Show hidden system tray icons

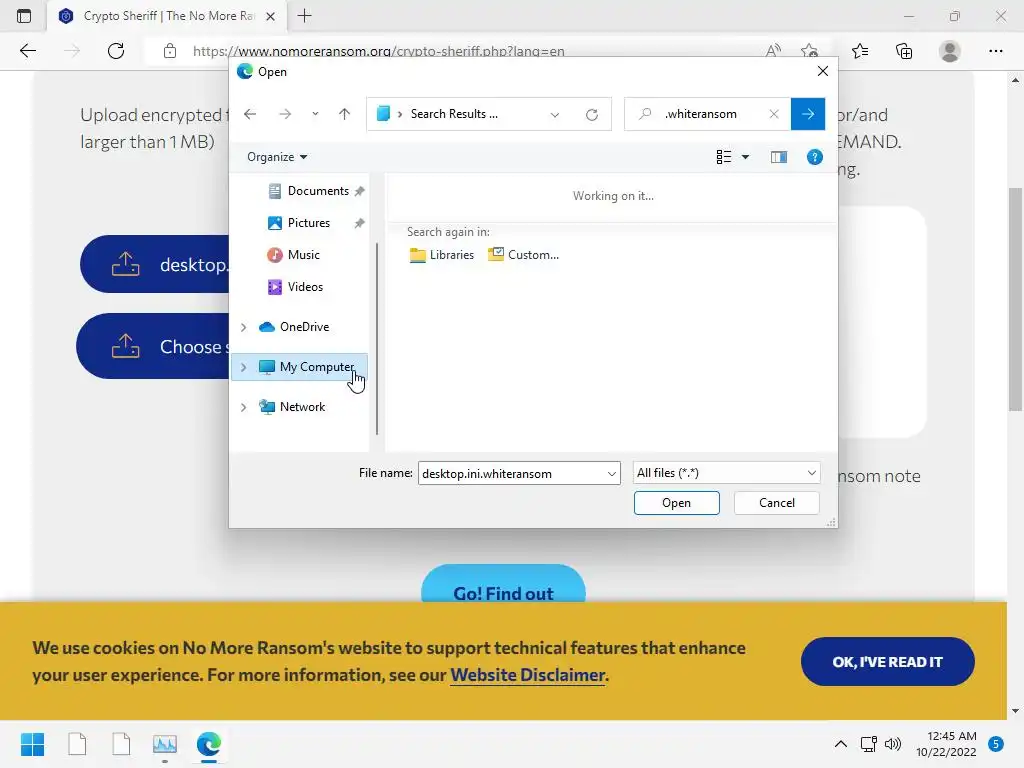tap(841, 744)
